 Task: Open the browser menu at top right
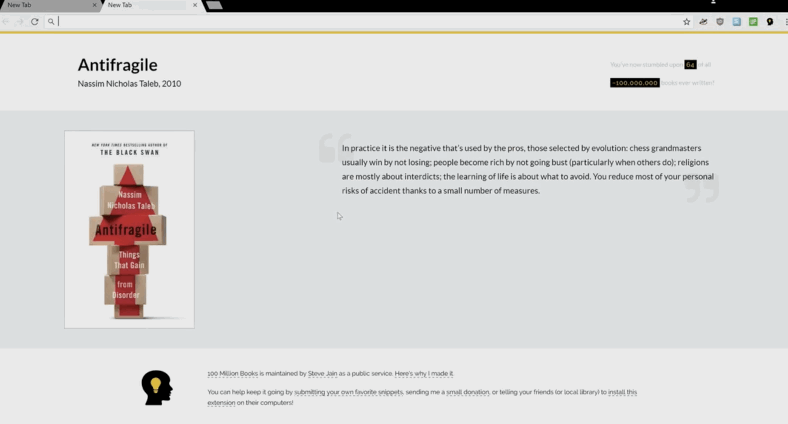coord(785,22)
